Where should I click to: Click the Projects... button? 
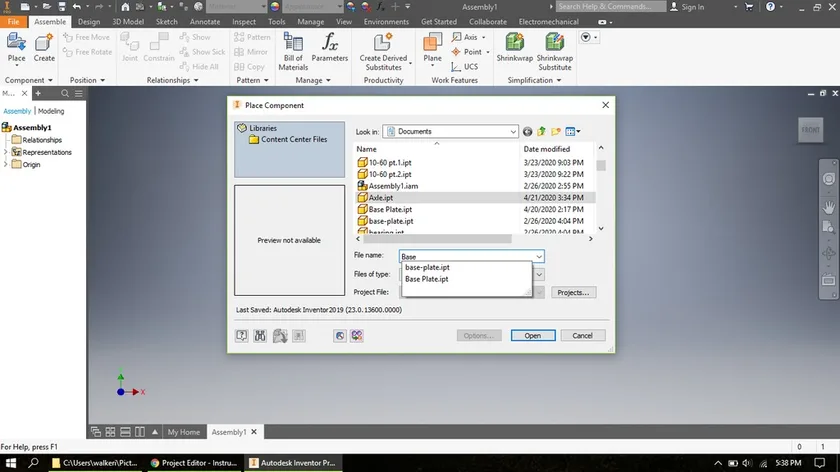point(573,293)
